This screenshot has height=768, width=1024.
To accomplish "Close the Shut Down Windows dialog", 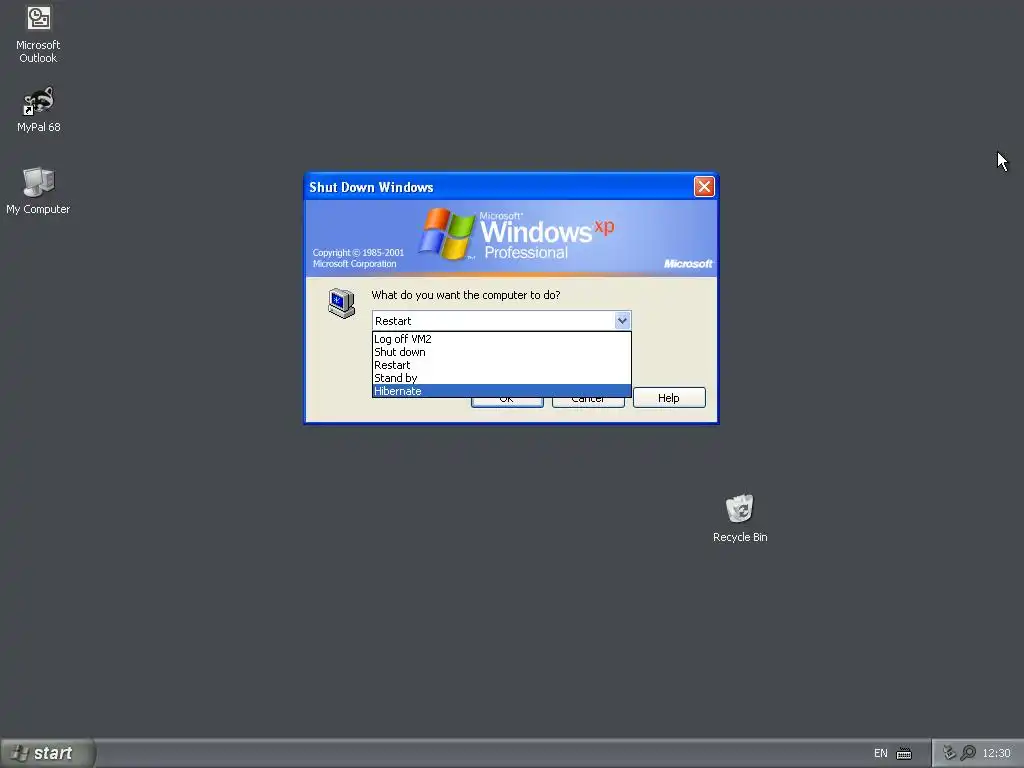I will click(x=704, y=187).
